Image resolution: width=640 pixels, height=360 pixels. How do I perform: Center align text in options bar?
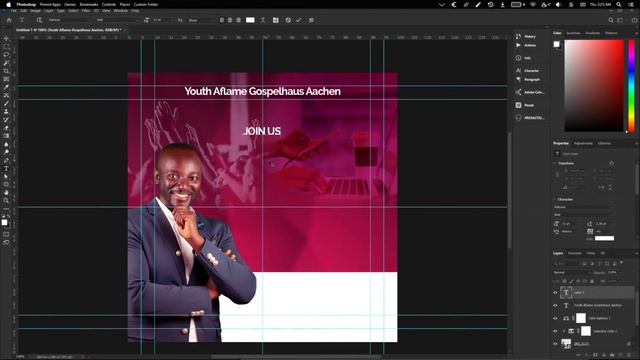pos(230,20)
